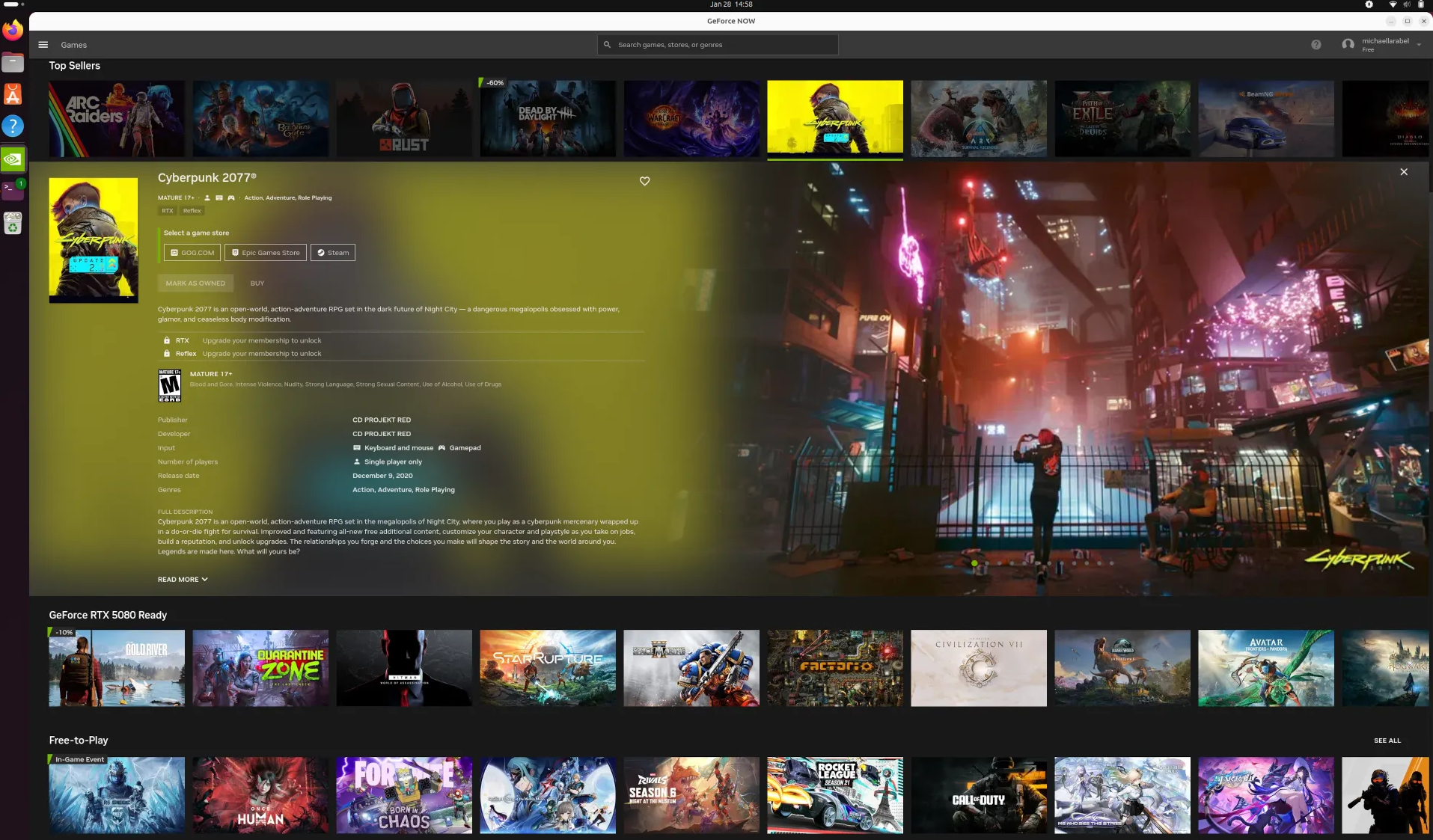The height and width of the screenshot is (840, 1433).
Task: Launch Ubuntu Software from the dock
Action: coord(13,94)
